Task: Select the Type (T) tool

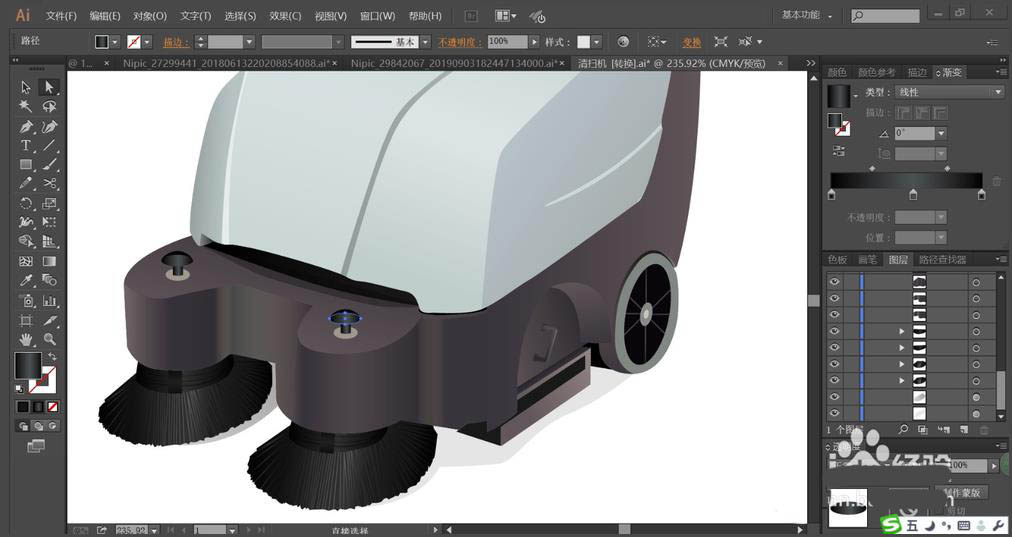Action: click(25, 145)
